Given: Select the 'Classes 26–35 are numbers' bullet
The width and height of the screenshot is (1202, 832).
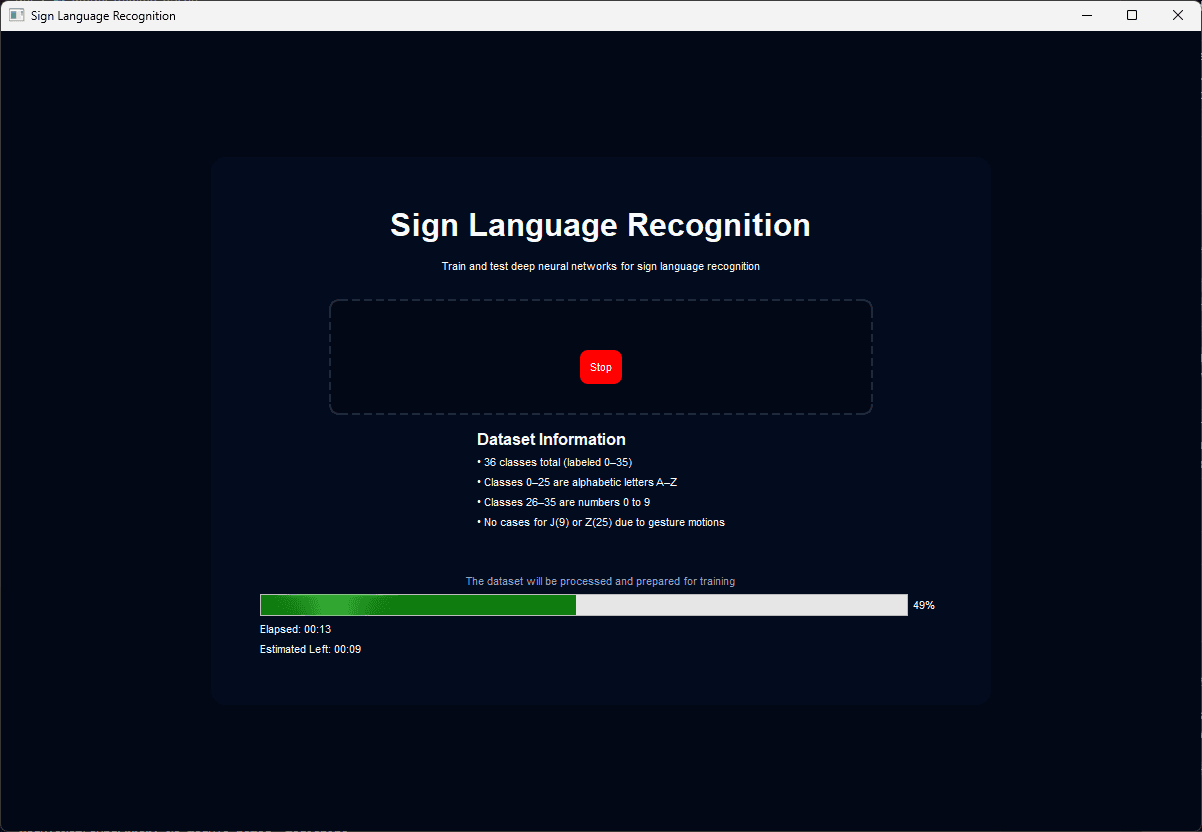Looking at the screenshot, I should (x=563, y=501).
